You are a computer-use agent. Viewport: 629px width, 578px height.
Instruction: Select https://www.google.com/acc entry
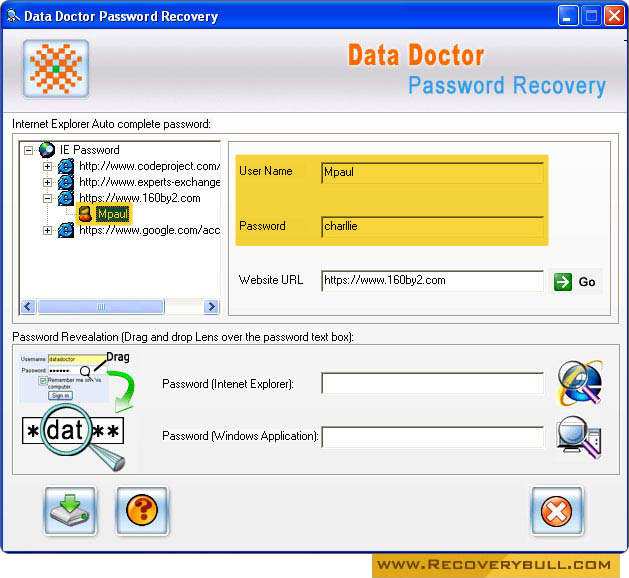[x=149, y=230]
